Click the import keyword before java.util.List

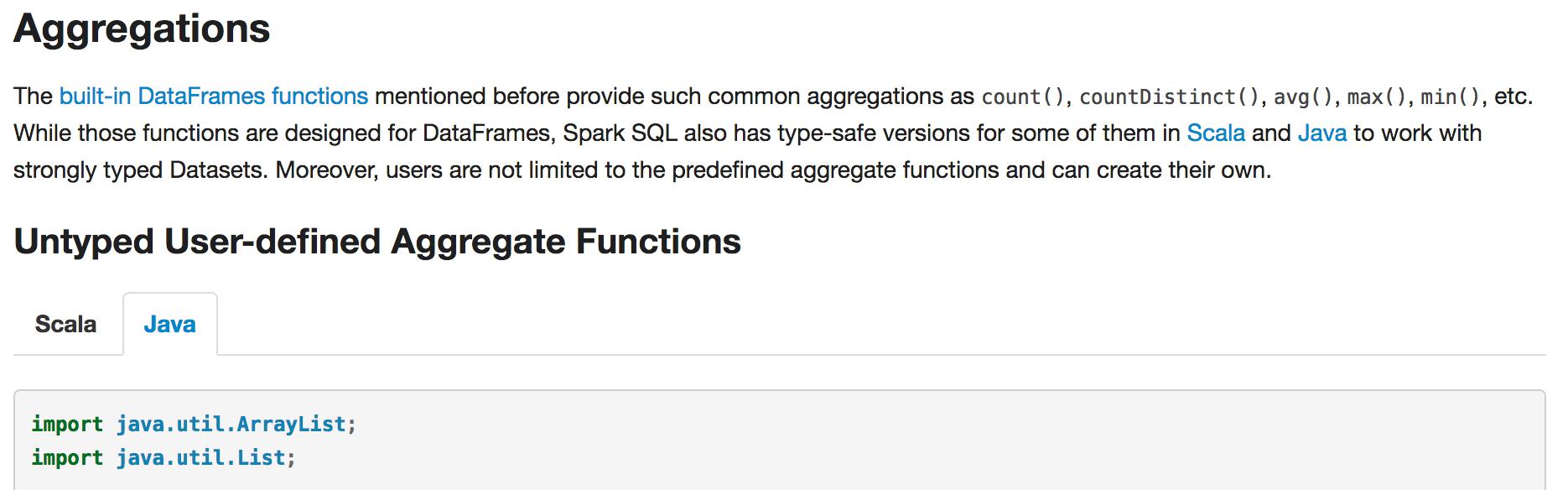pos(67,458)
